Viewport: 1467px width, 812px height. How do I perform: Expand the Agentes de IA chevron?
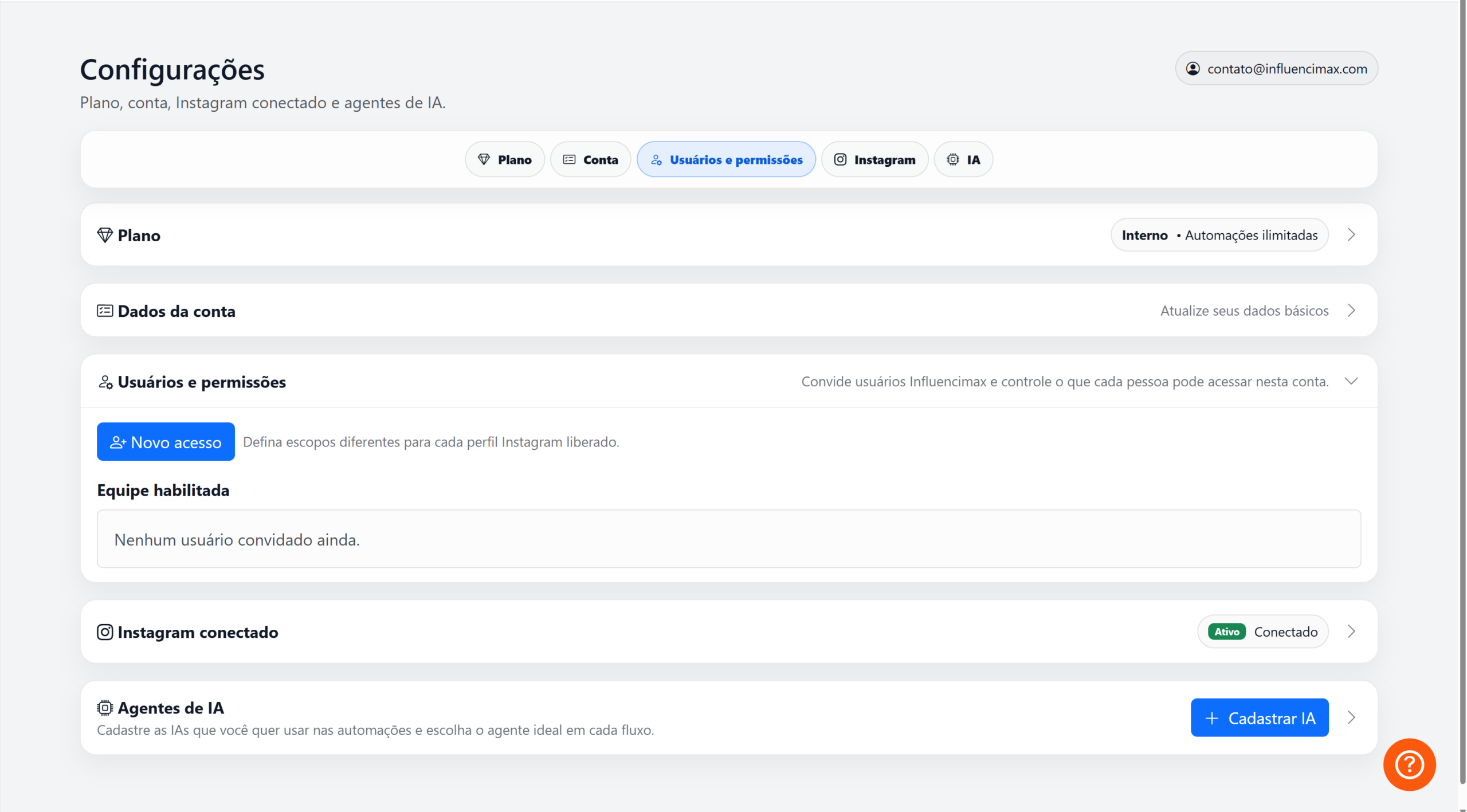pyautogui.click(x=1352, y=718)
